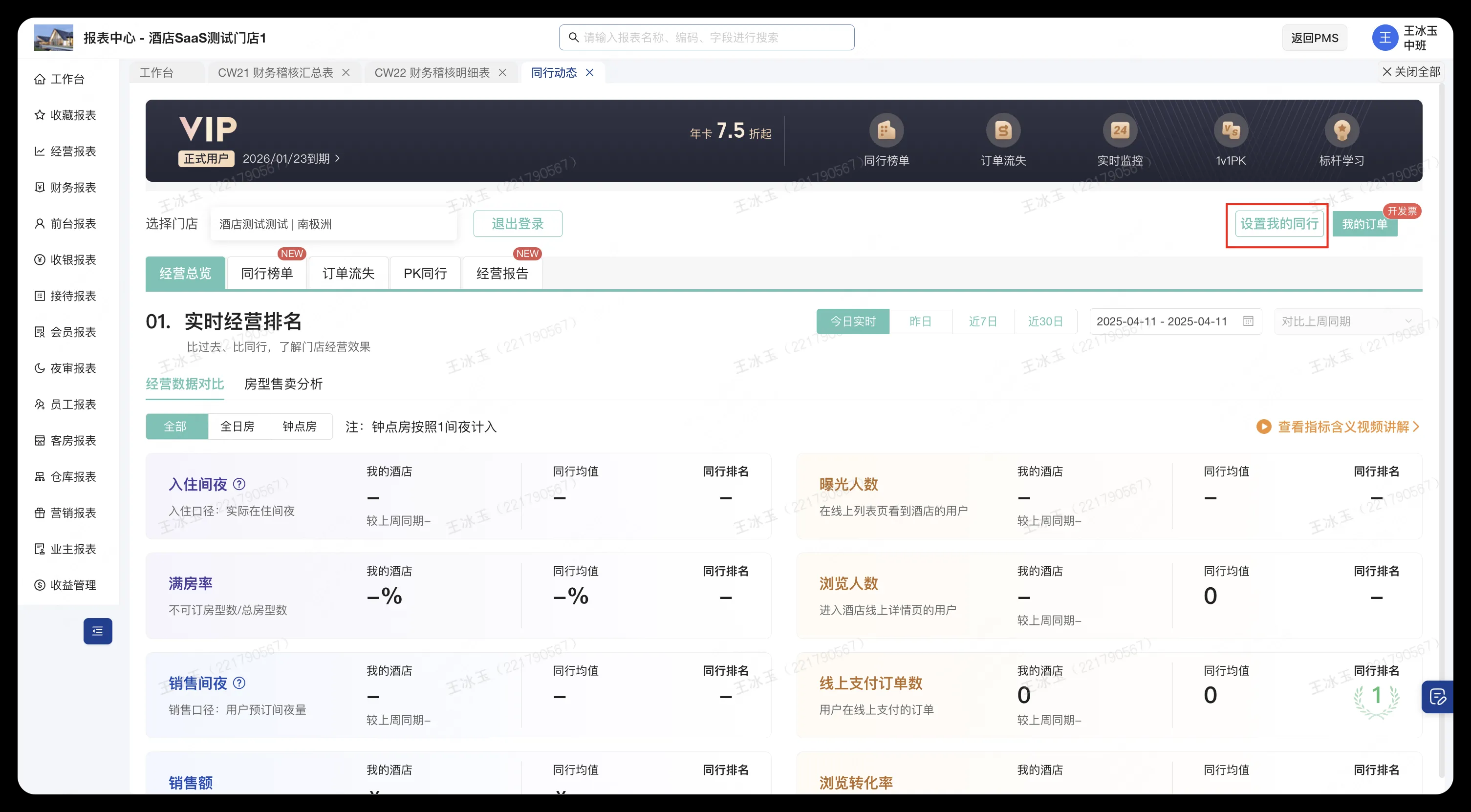Image resolution: width=1471 pixels, height=812 pixels.
Task: Open 前台报表 in the sidebar
Action: [x=65, y=223]
